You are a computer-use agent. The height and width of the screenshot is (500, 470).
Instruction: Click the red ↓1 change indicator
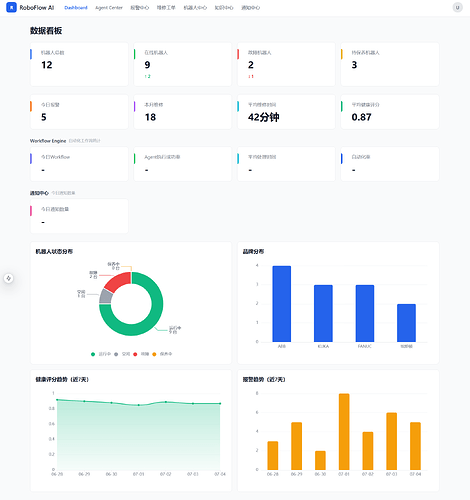pos(251,76)
